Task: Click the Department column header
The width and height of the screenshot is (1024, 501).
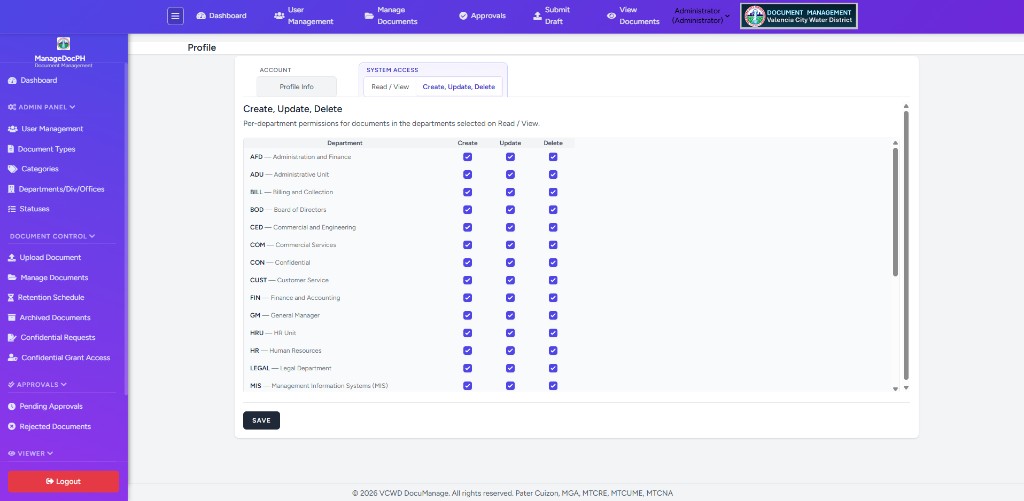Action: [345, 143]
